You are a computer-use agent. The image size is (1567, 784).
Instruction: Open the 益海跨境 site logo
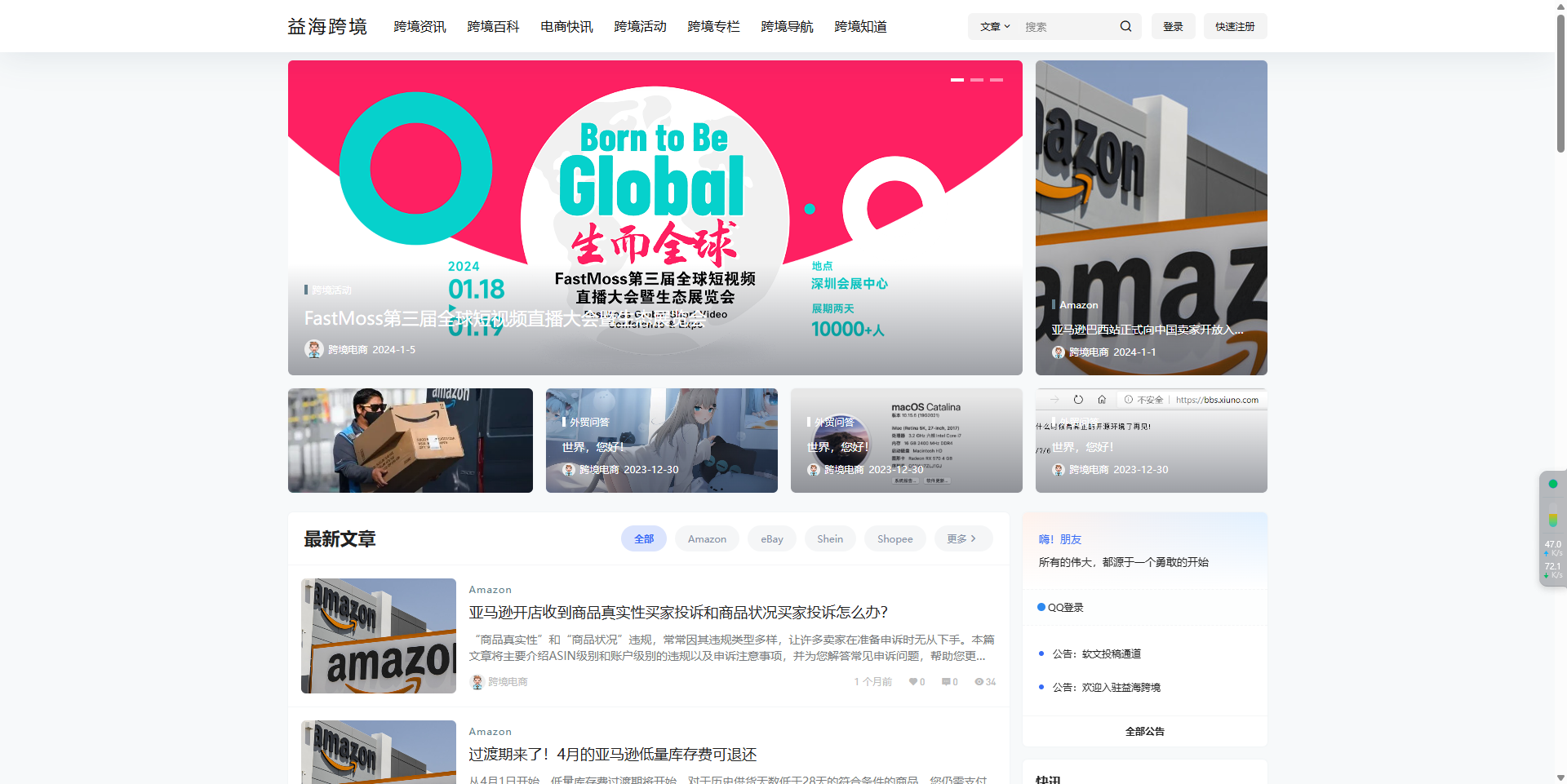(x=327, y=26)
